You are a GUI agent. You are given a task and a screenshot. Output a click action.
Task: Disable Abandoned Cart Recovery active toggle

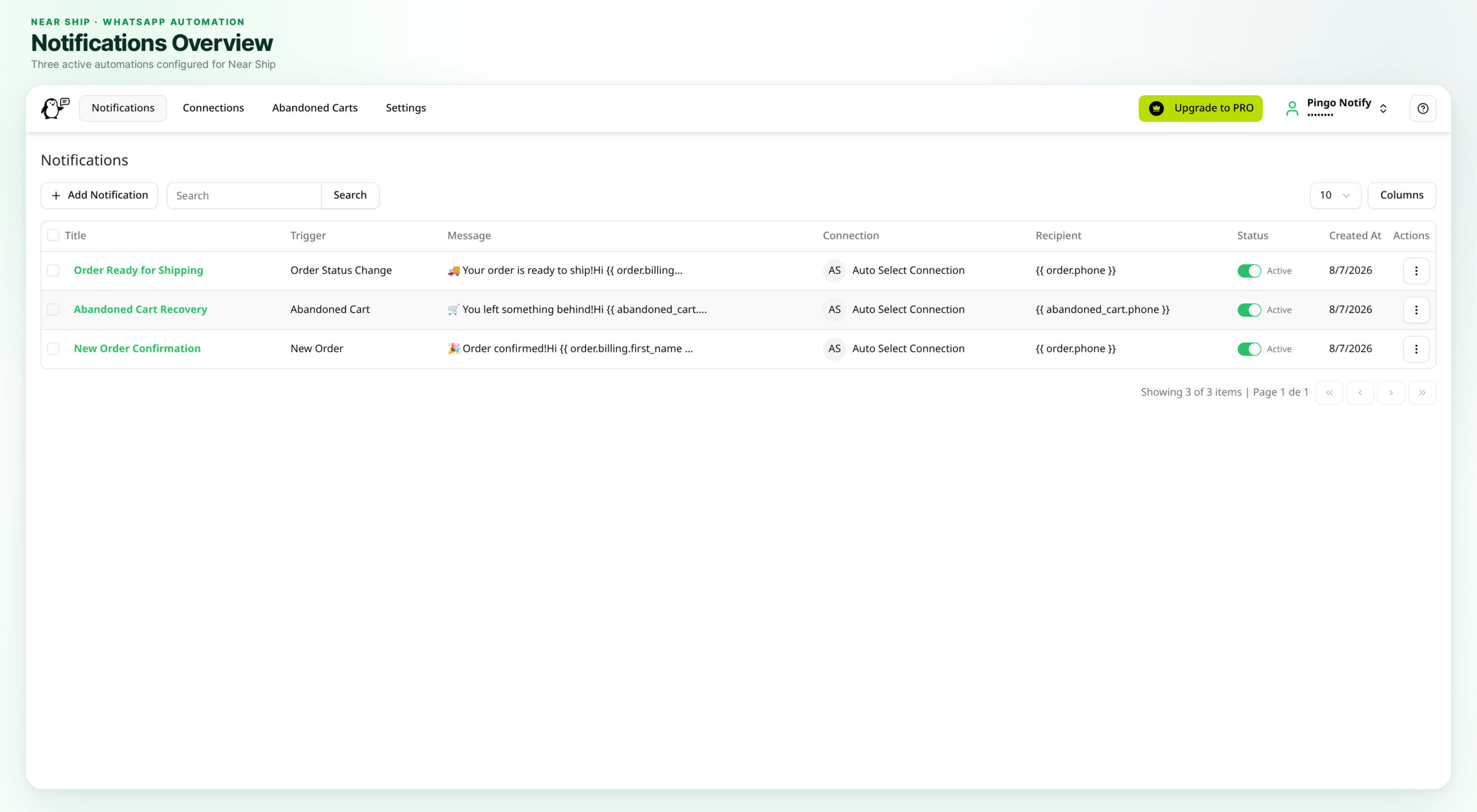click(1249, 310)
